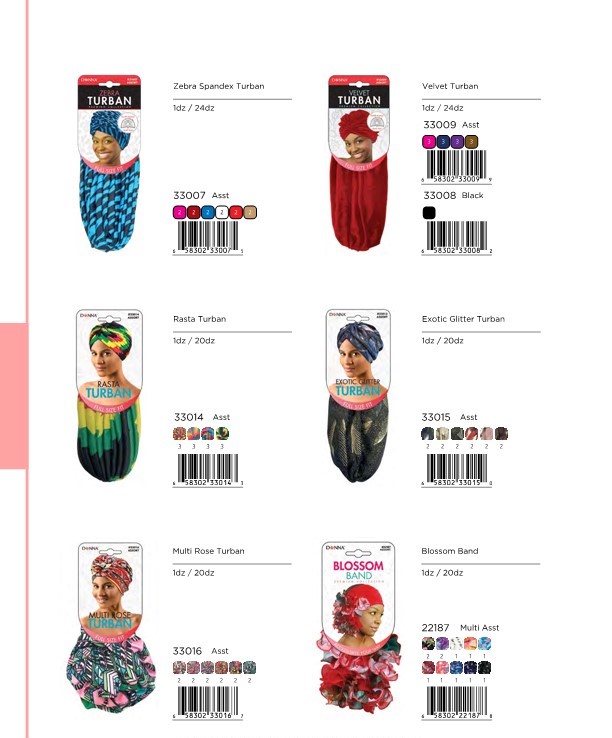Click the Blossom Band title text
The height and width of the screenshot is (738, 612).
pyautogui.click(x=450, y=551)
